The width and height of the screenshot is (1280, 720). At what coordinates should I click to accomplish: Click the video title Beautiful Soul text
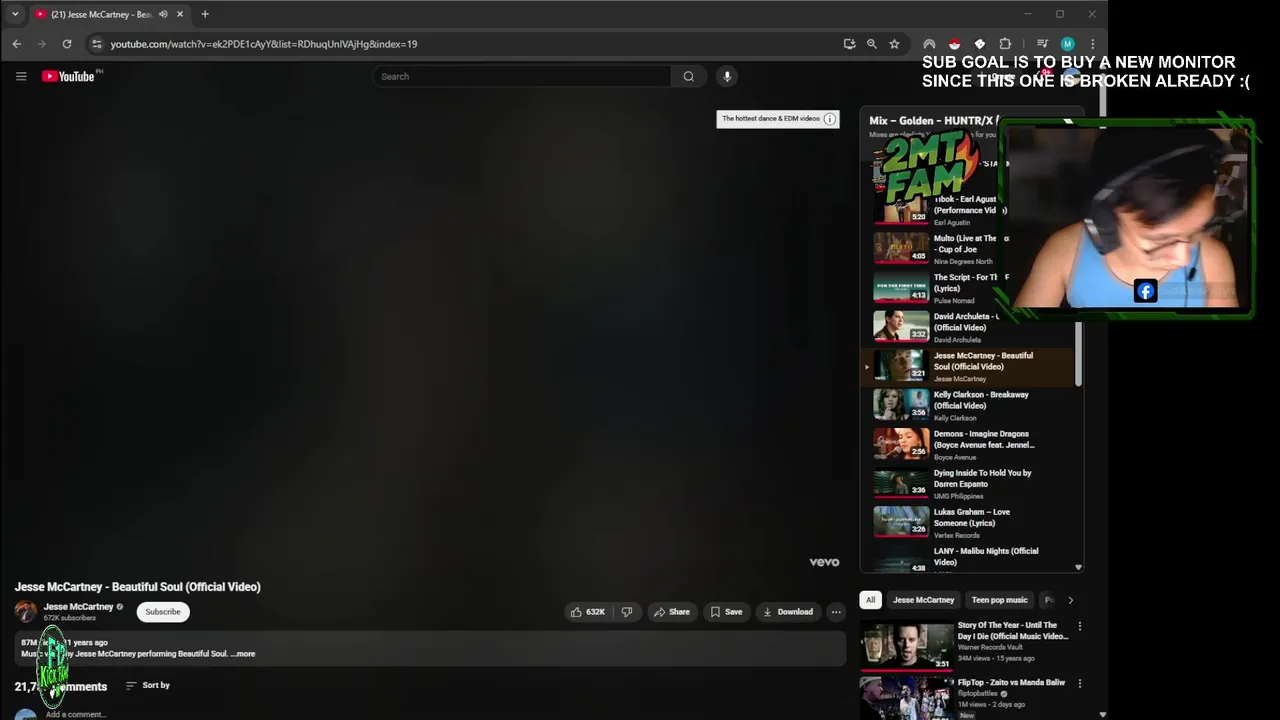(137, 587)
